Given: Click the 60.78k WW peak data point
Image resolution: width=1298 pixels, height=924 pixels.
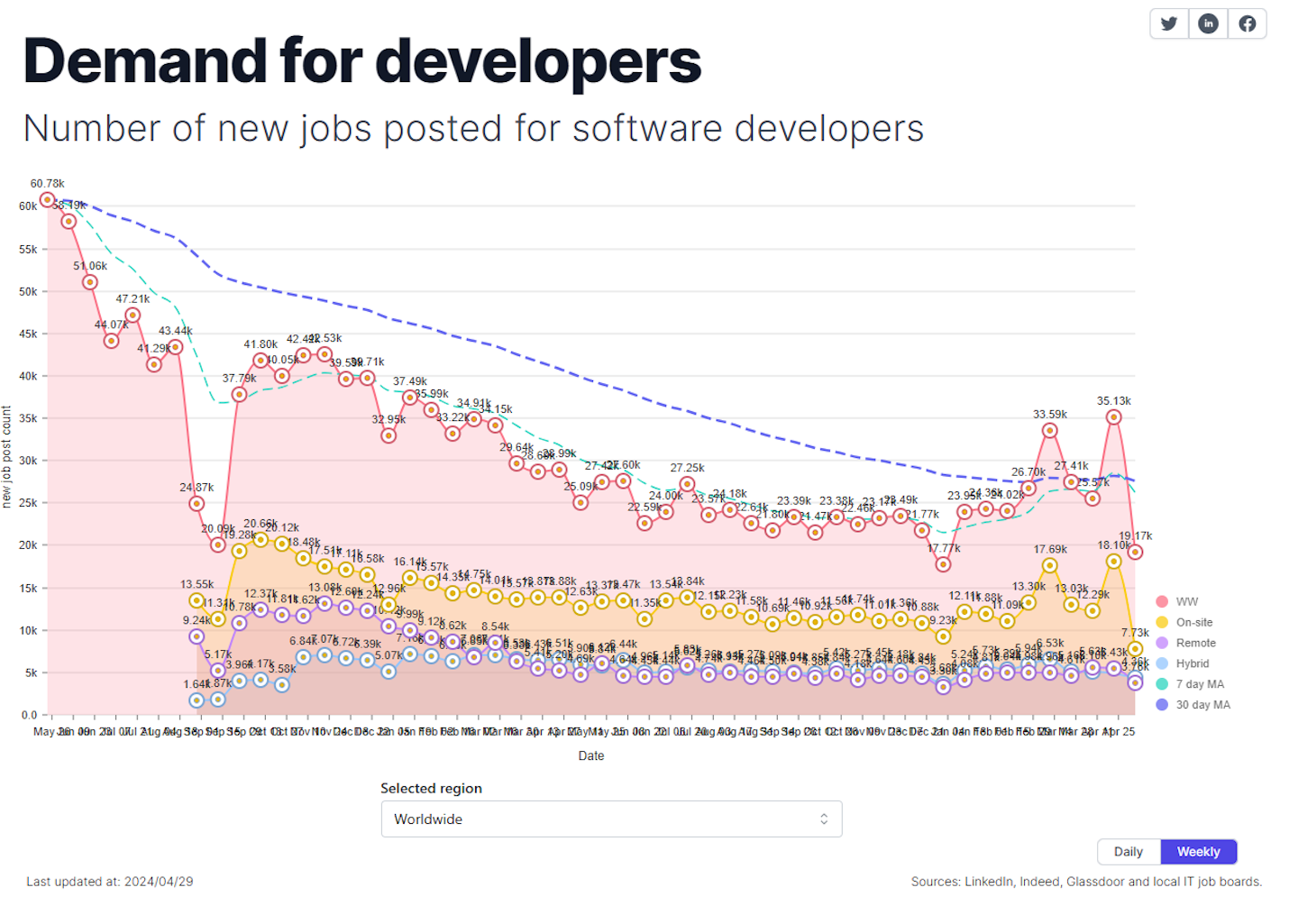Looking at the screenshot, I should point(48,199).
